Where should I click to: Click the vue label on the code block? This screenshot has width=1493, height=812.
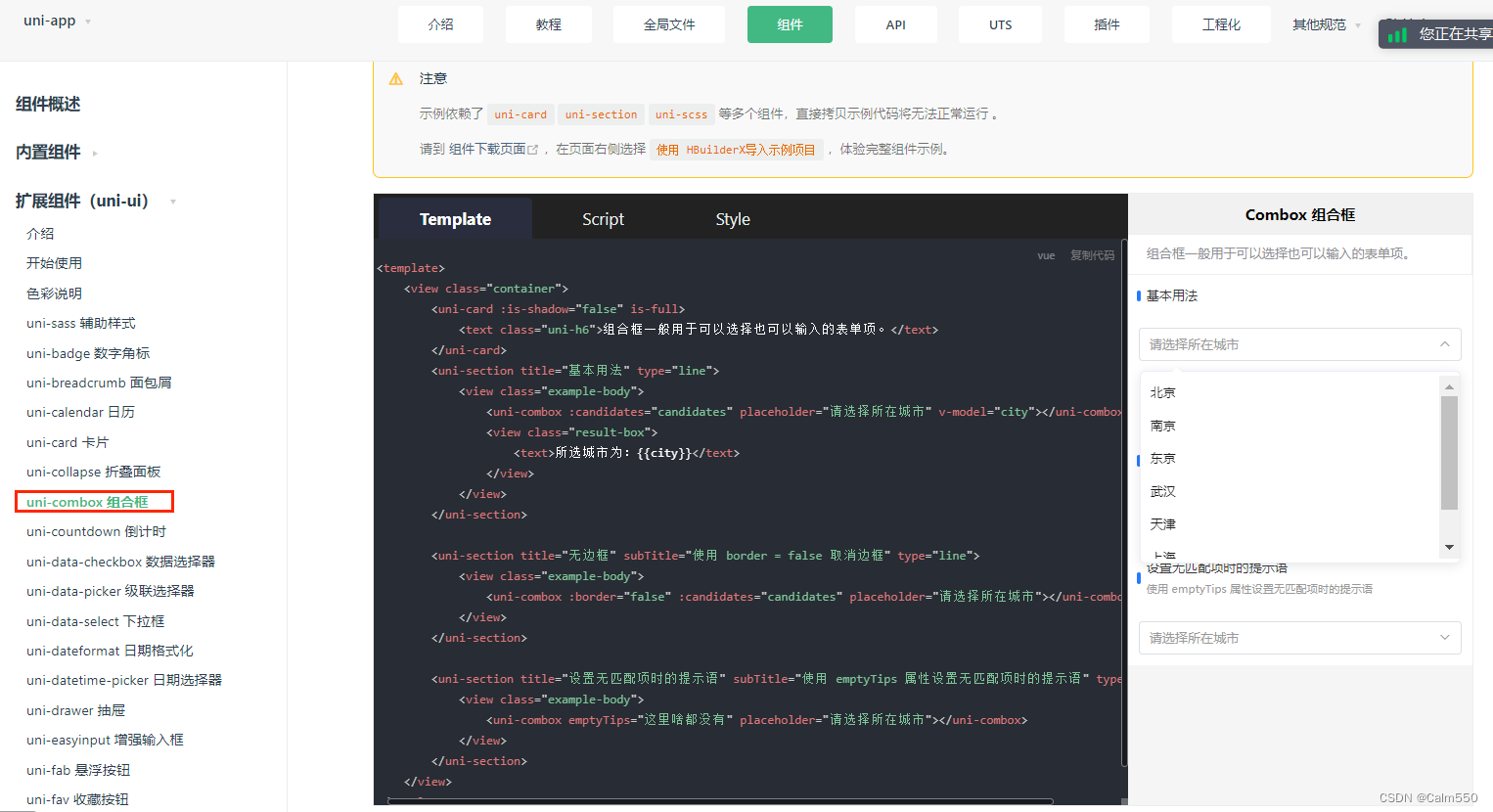click(x=1046, y=255)
